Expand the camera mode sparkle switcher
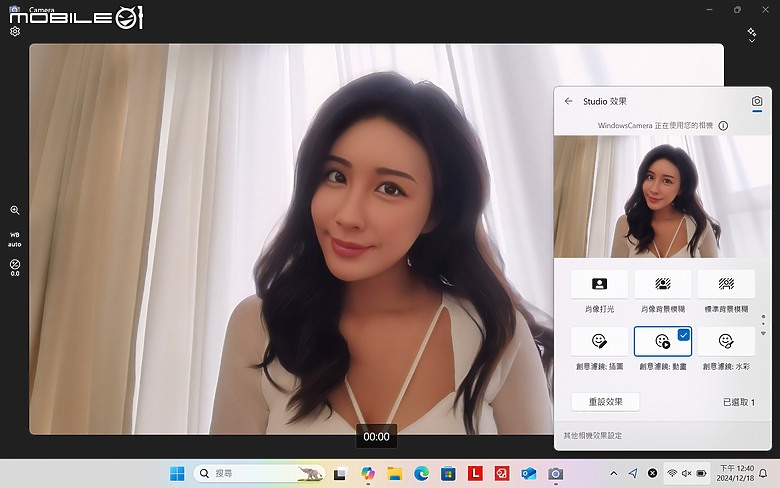 [x=752, y=35]
